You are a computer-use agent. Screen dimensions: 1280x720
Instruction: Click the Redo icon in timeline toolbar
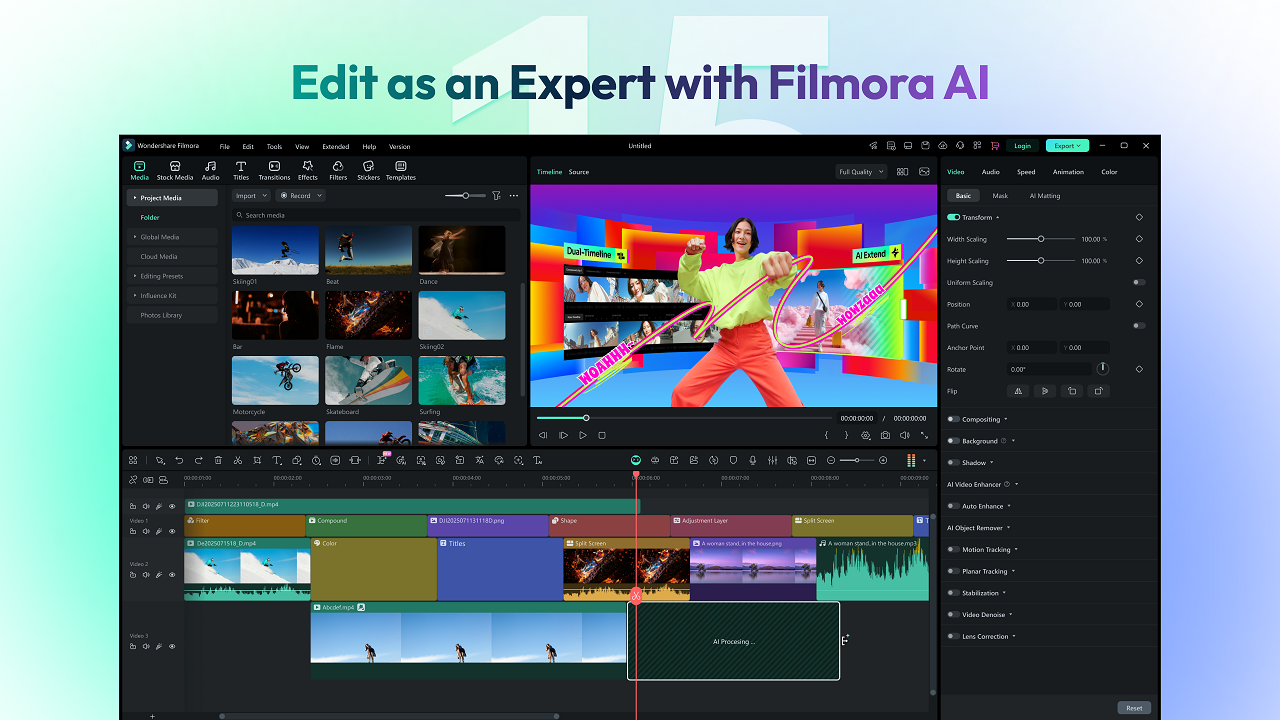(198, 460)
